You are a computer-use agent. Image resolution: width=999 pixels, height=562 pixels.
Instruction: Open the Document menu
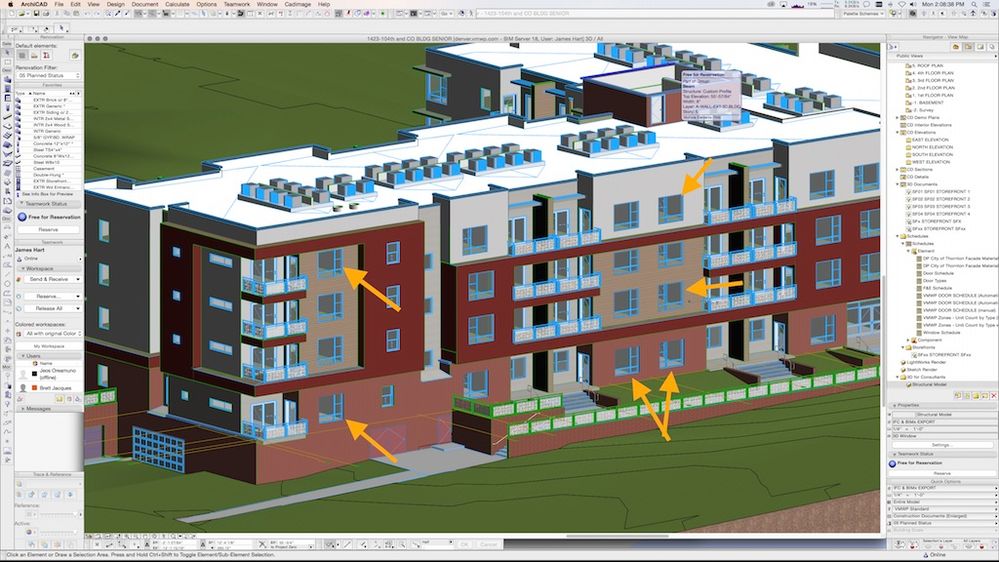145,4
